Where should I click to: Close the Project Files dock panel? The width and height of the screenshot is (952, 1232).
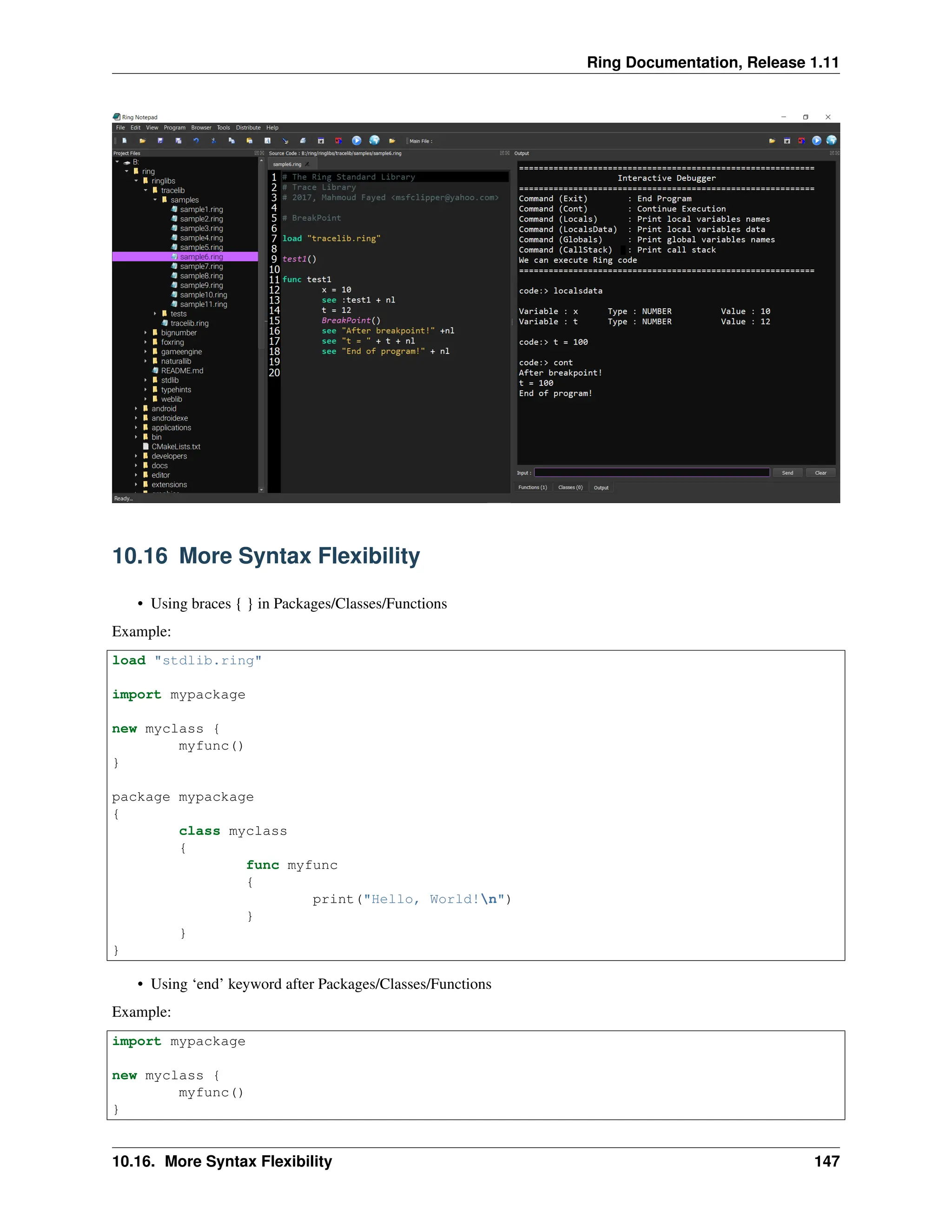coord(262,153)
